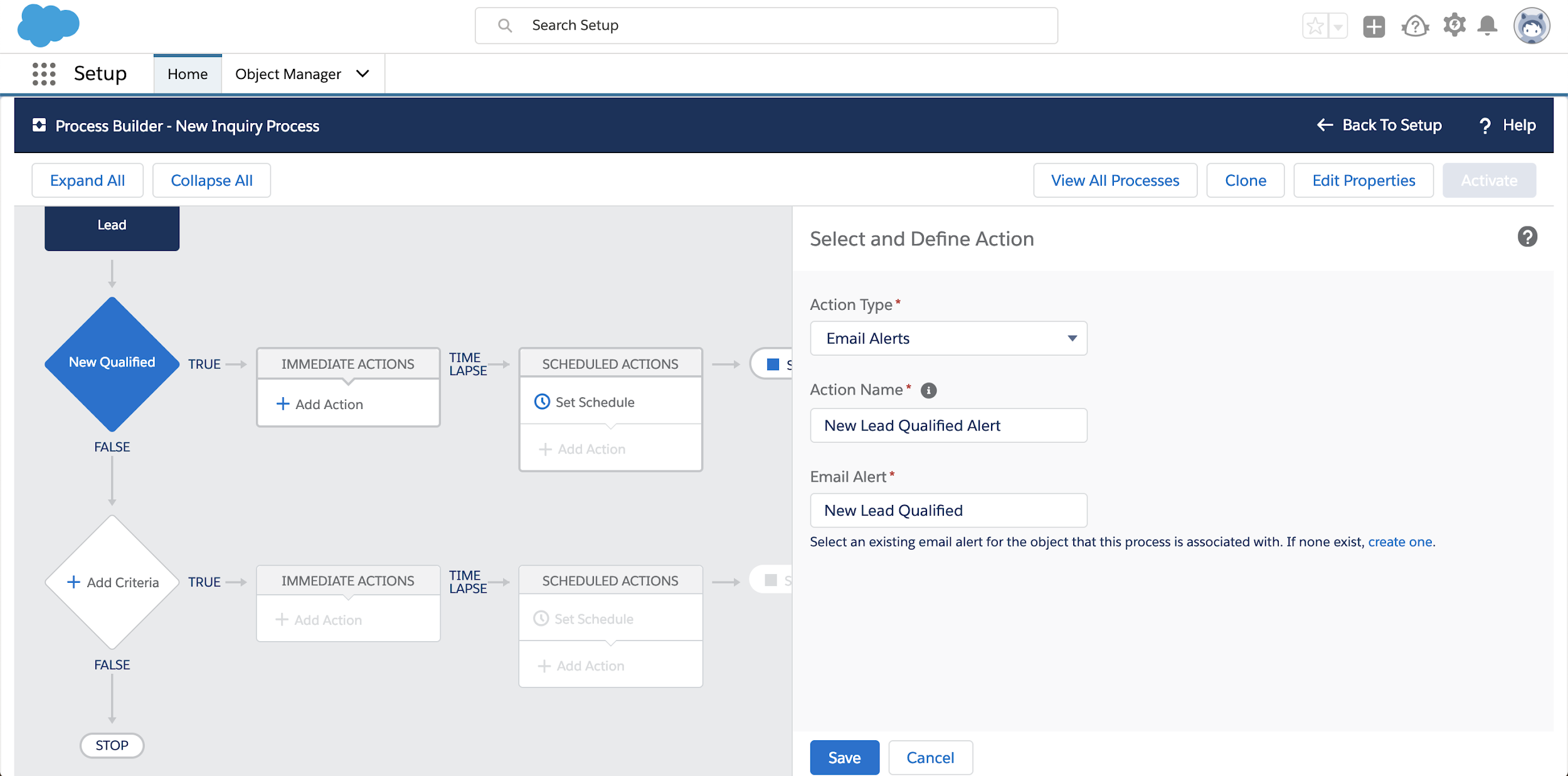Click the plus icon beside Add Criteria
This screenshot has height=776, width=1568.
73,582
